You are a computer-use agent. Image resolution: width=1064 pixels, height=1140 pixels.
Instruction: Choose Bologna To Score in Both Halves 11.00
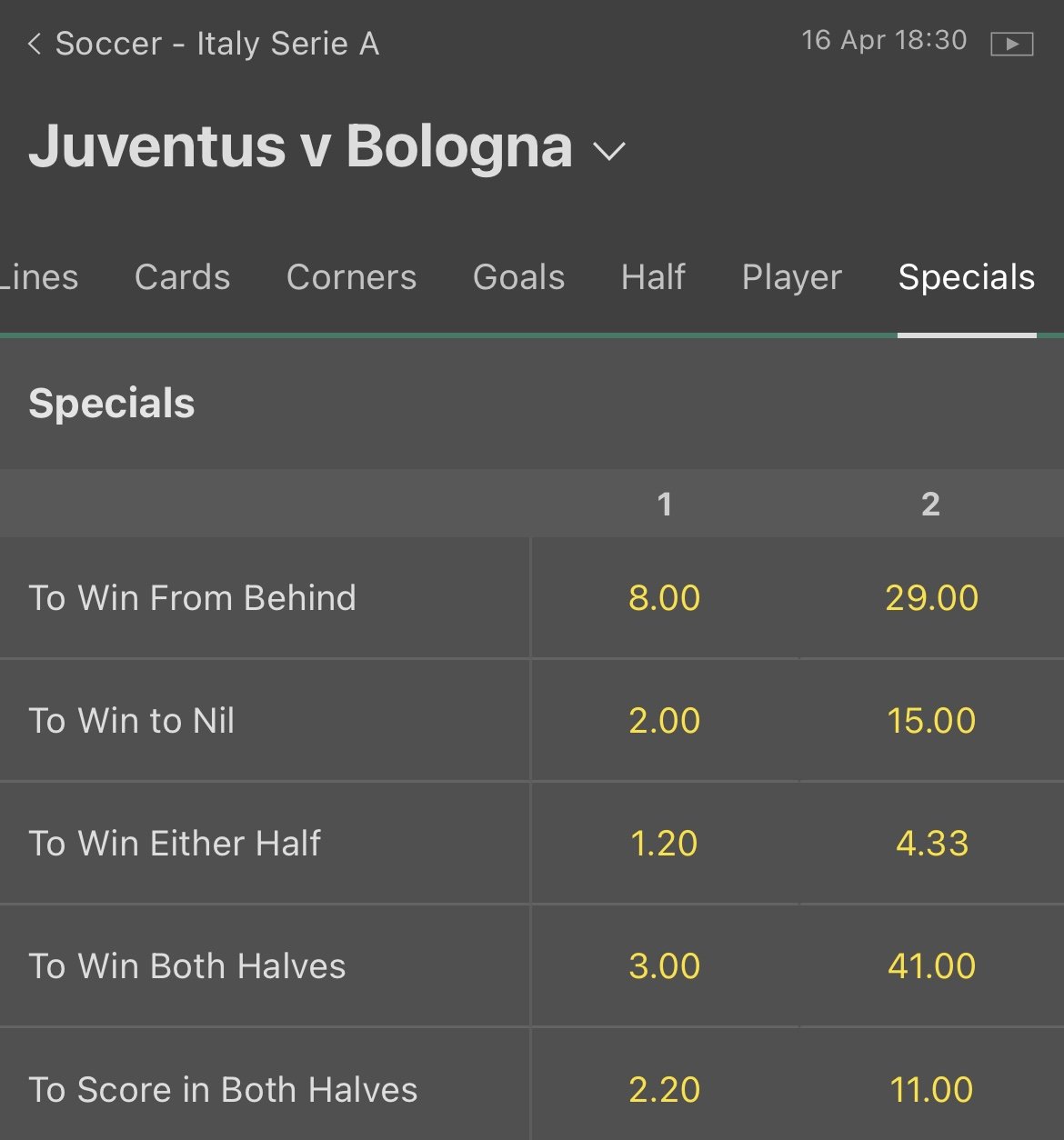(931, 1089)
